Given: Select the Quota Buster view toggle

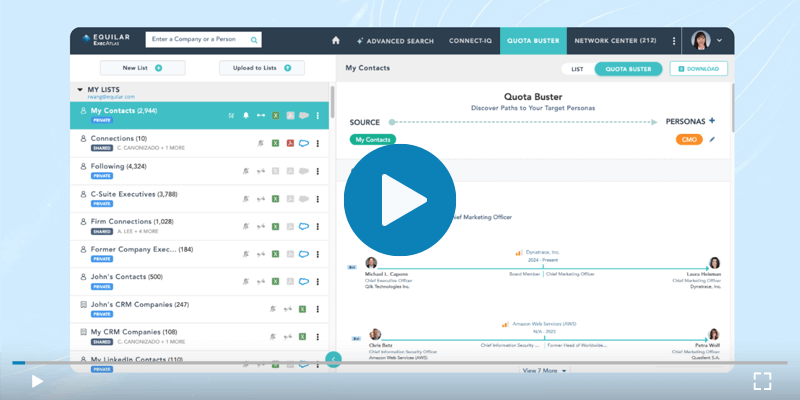Looking at the screenshot, I should pos(629,69).
